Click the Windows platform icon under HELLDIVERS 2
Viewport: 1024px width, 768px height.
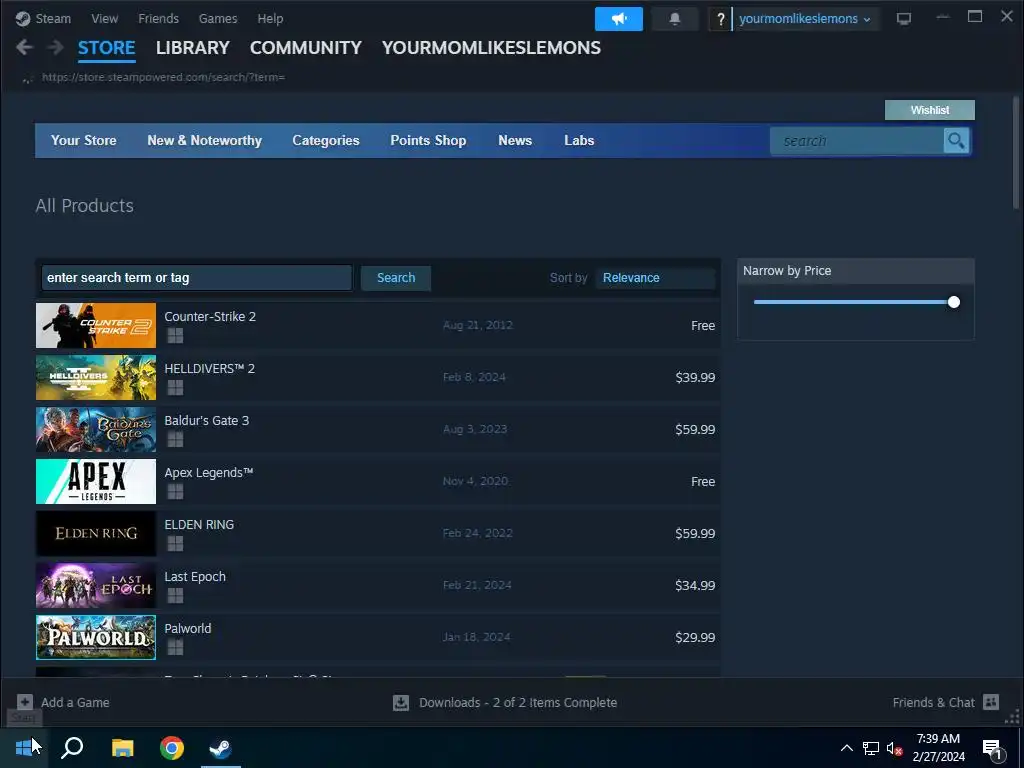tap(175, 388)
